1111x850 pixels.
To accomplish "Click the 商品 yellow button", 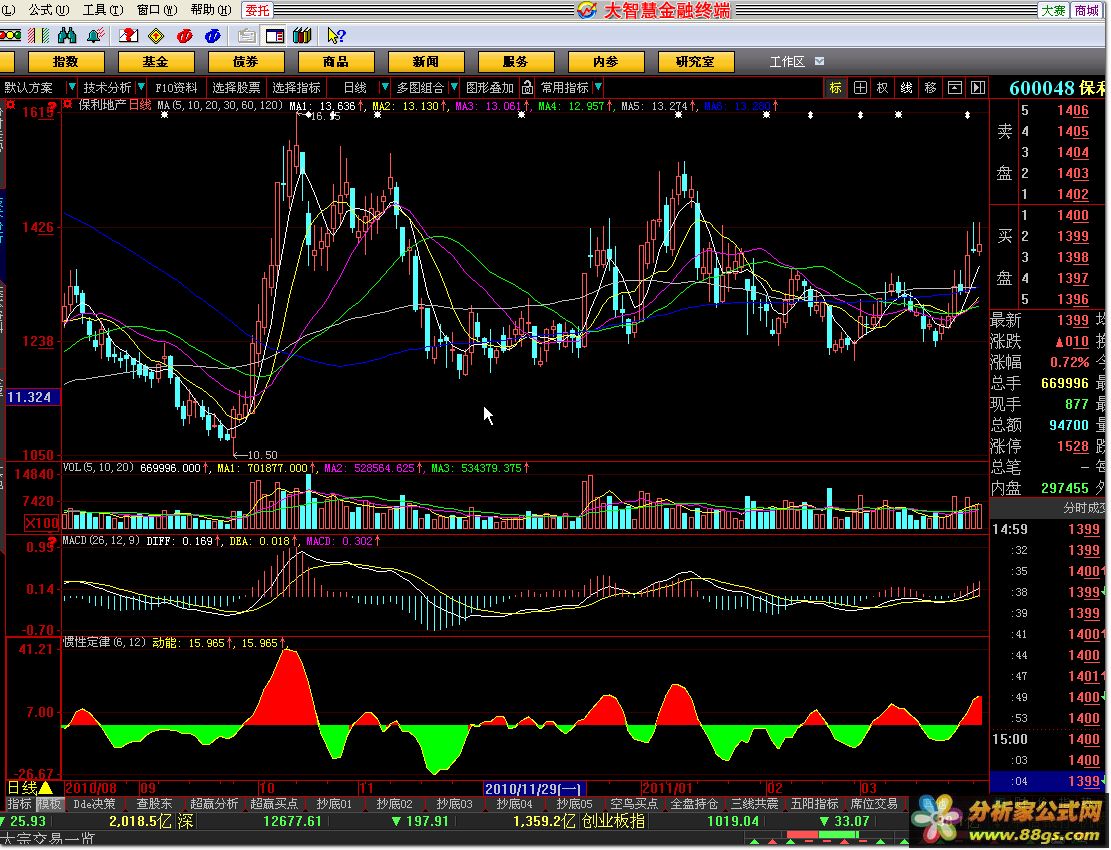I will click(x=335, y=62).
